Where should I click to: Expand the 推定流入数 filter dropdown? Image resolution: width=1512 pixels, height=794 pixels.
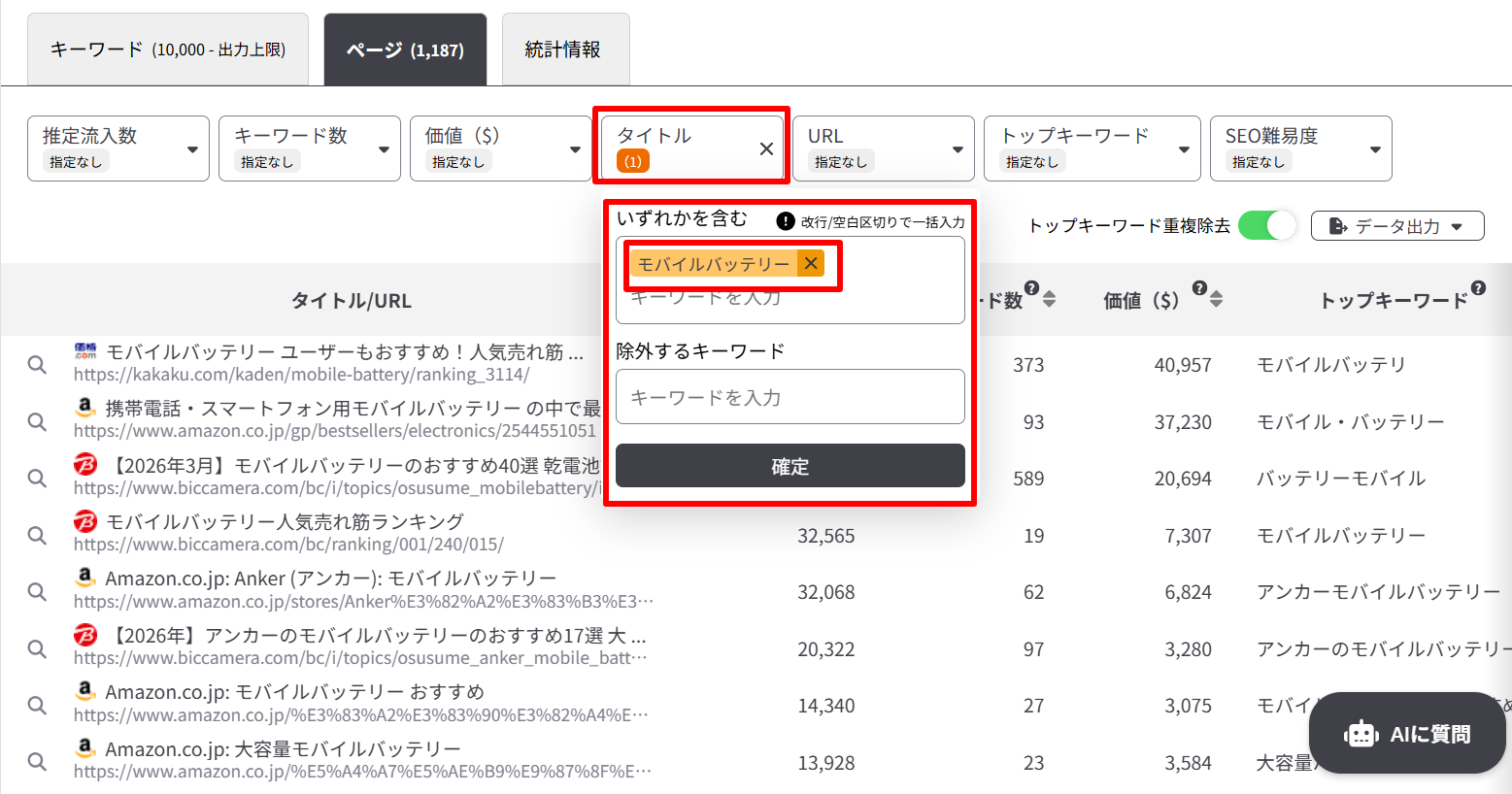point(118,149)
